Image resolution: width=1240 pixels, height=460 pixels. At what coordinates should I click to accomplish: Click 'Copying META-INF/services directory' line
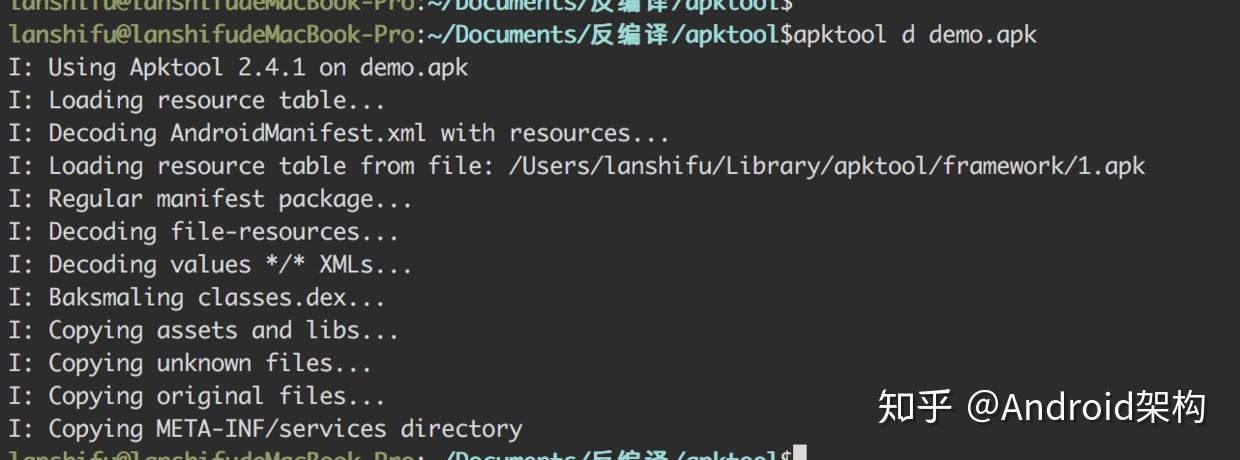265,430
